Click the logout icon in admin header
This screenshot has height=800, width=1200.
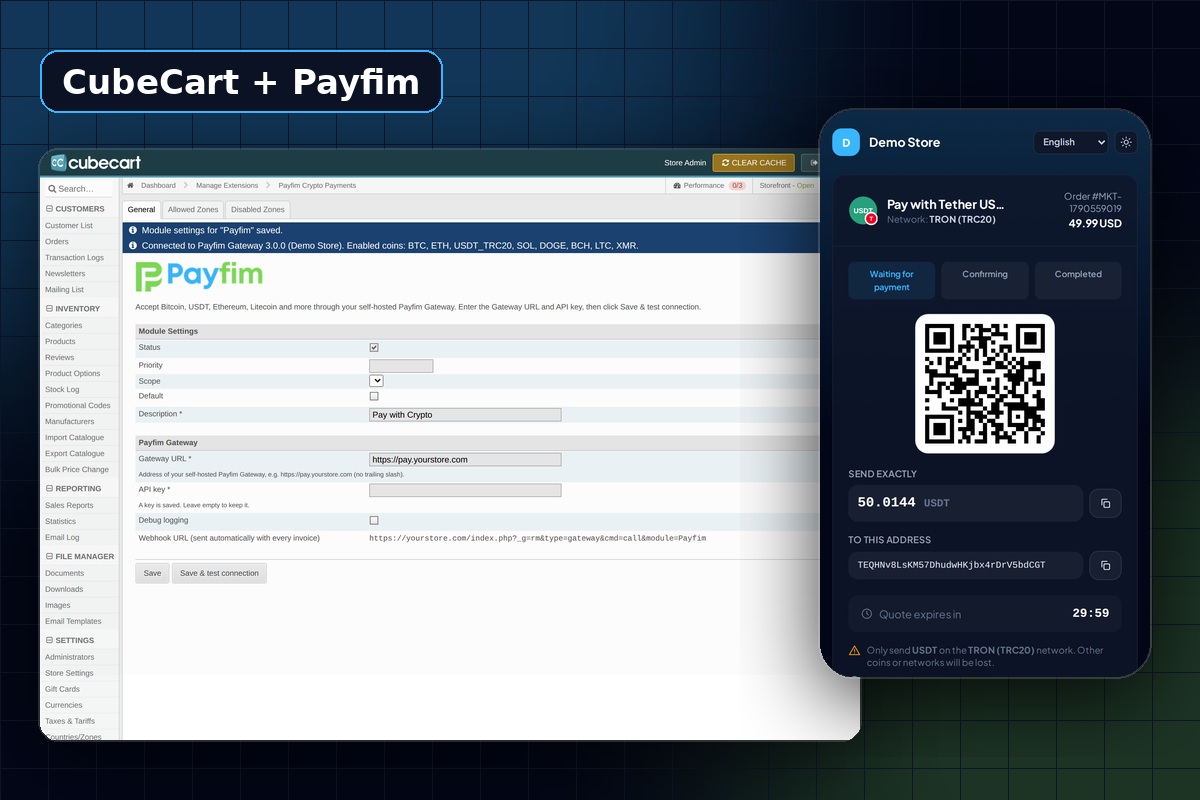pos(813,162)
